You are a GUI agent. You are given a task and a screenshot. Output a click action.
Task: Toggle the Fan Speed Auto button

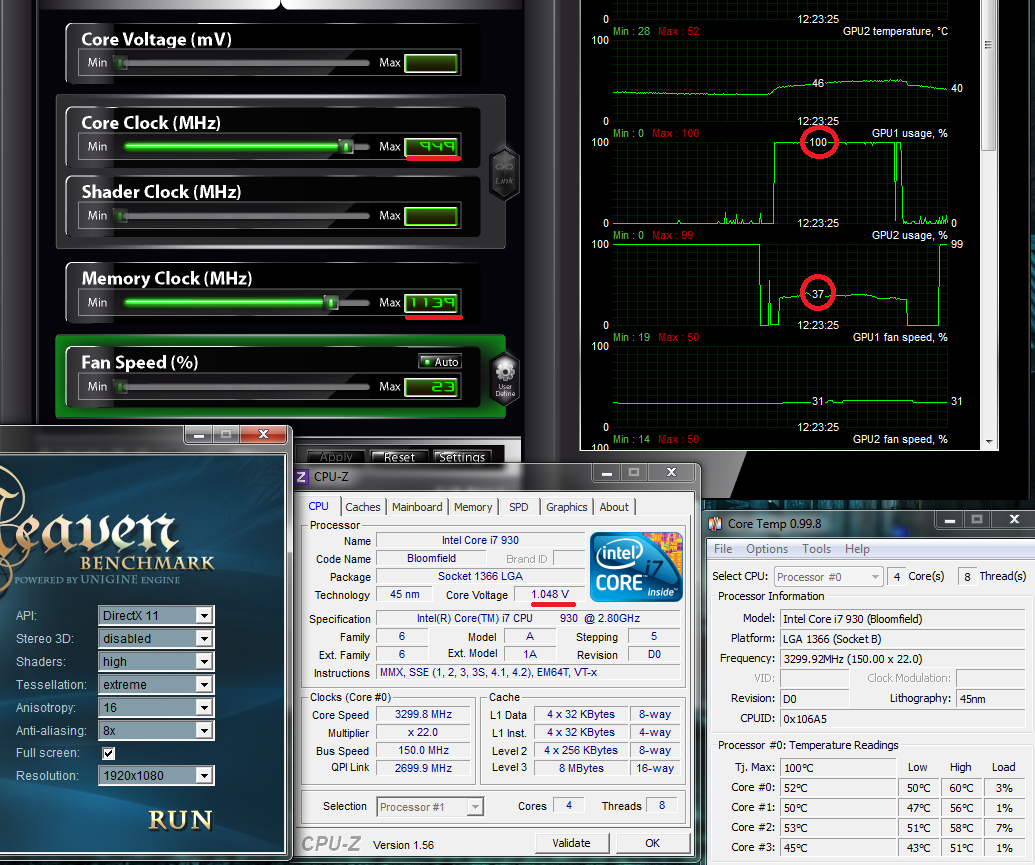pos(440,362)
